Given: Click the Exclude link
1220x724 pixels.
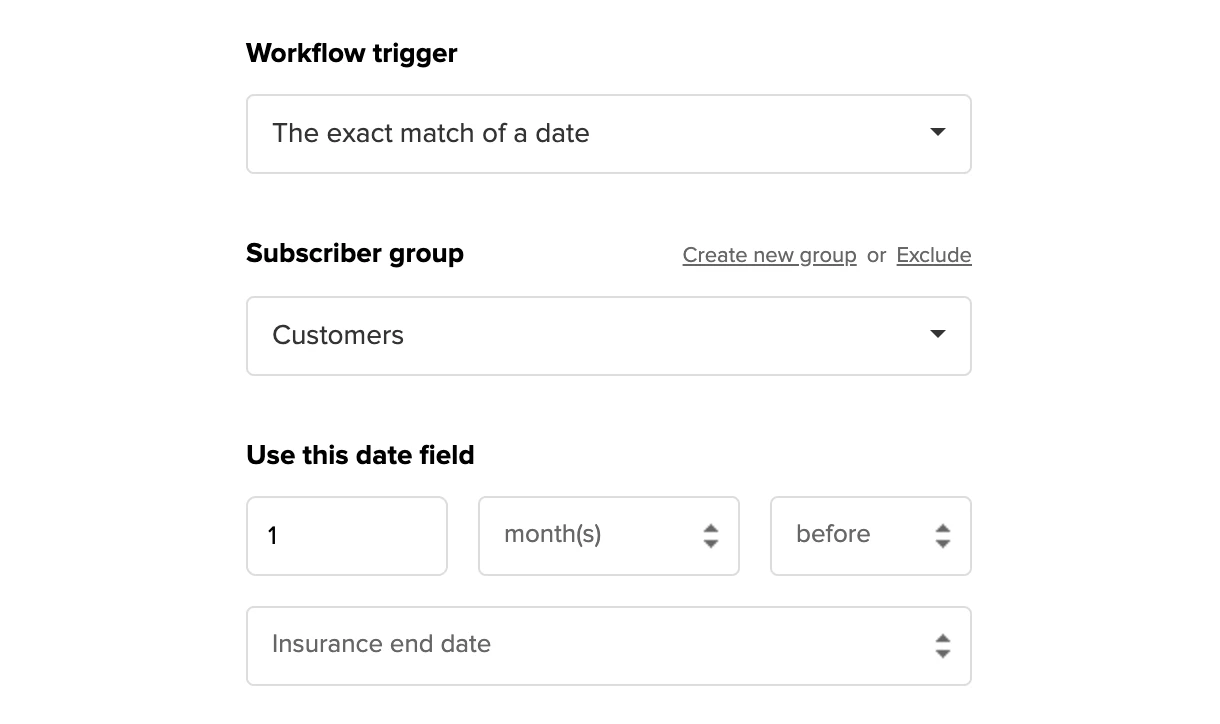Looking at the screenshot, I should click(x=933, y=255).
